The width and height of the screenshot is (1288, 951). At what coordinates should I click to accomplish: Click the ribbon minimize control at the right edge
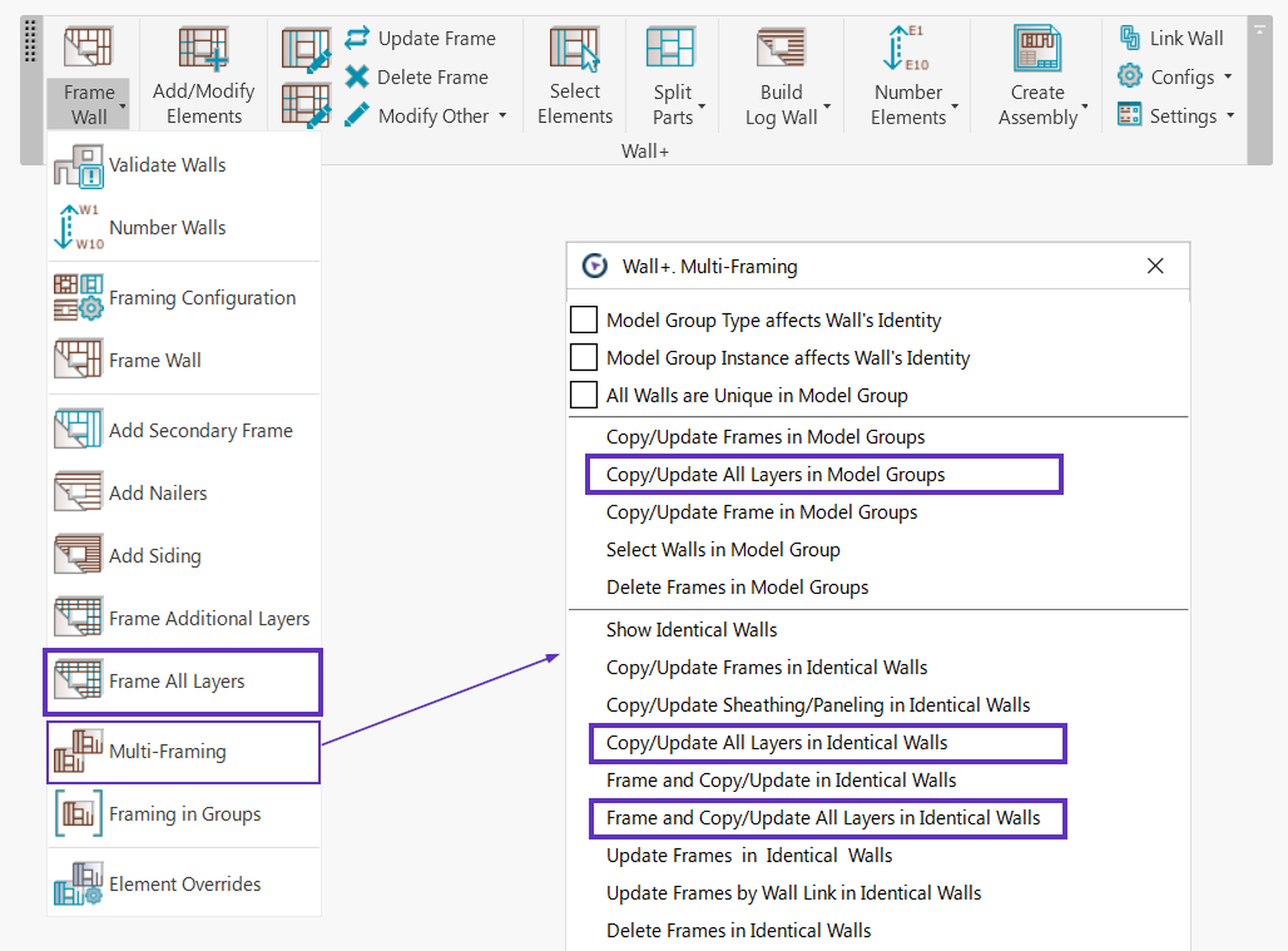[1259, 30]
